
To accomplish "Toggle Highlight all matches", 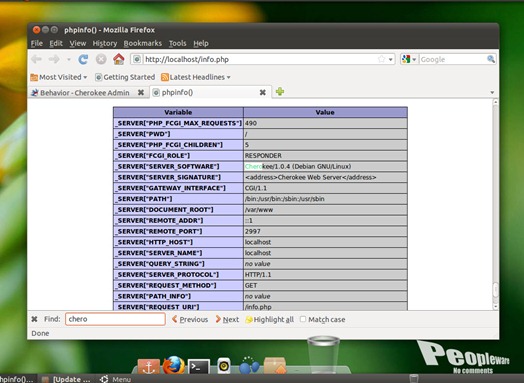I will pyautogui.click(x=270, y=320).
